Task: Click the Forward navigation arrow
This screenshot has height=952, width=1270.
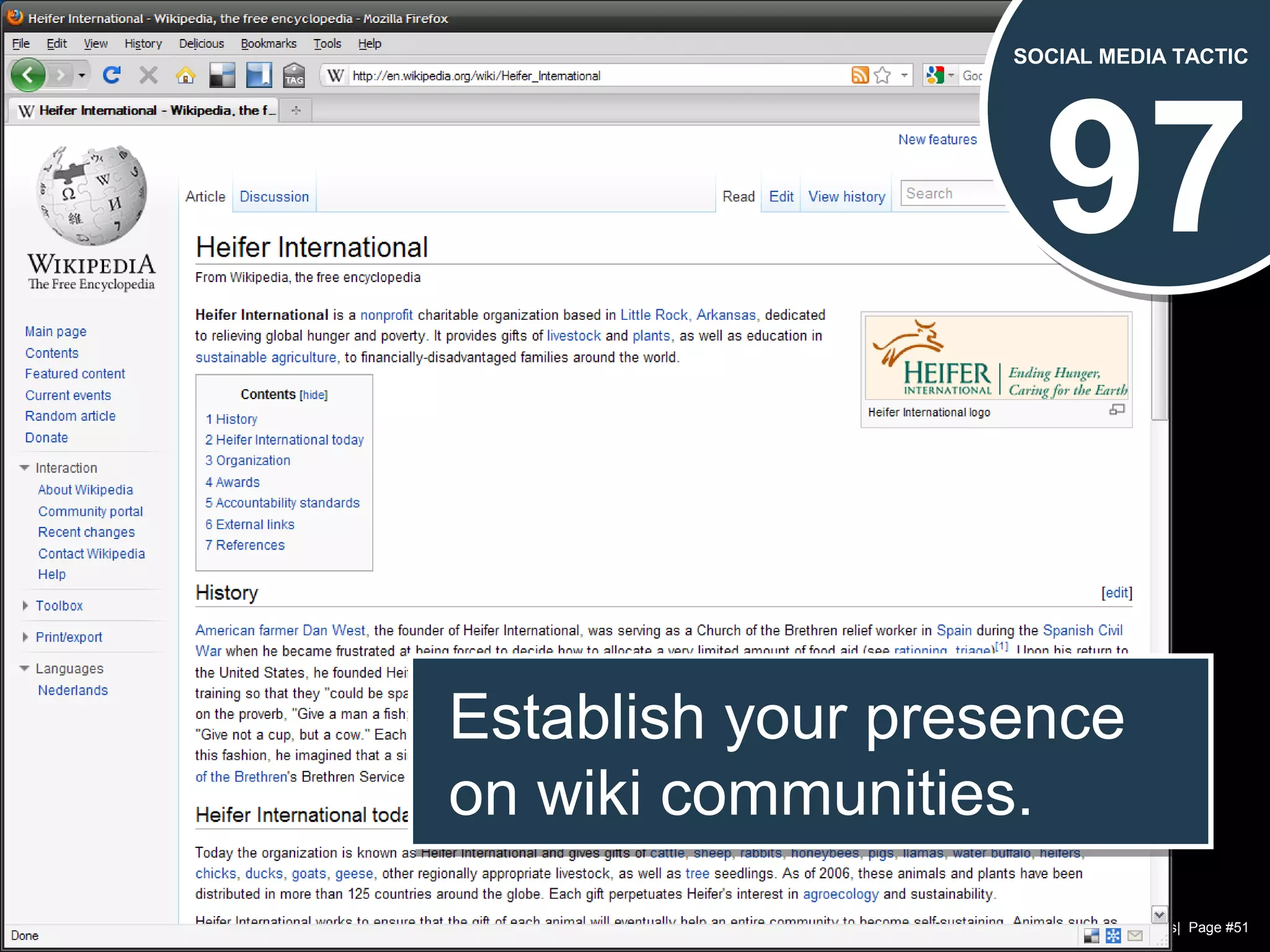Action: tap(61, 76)
